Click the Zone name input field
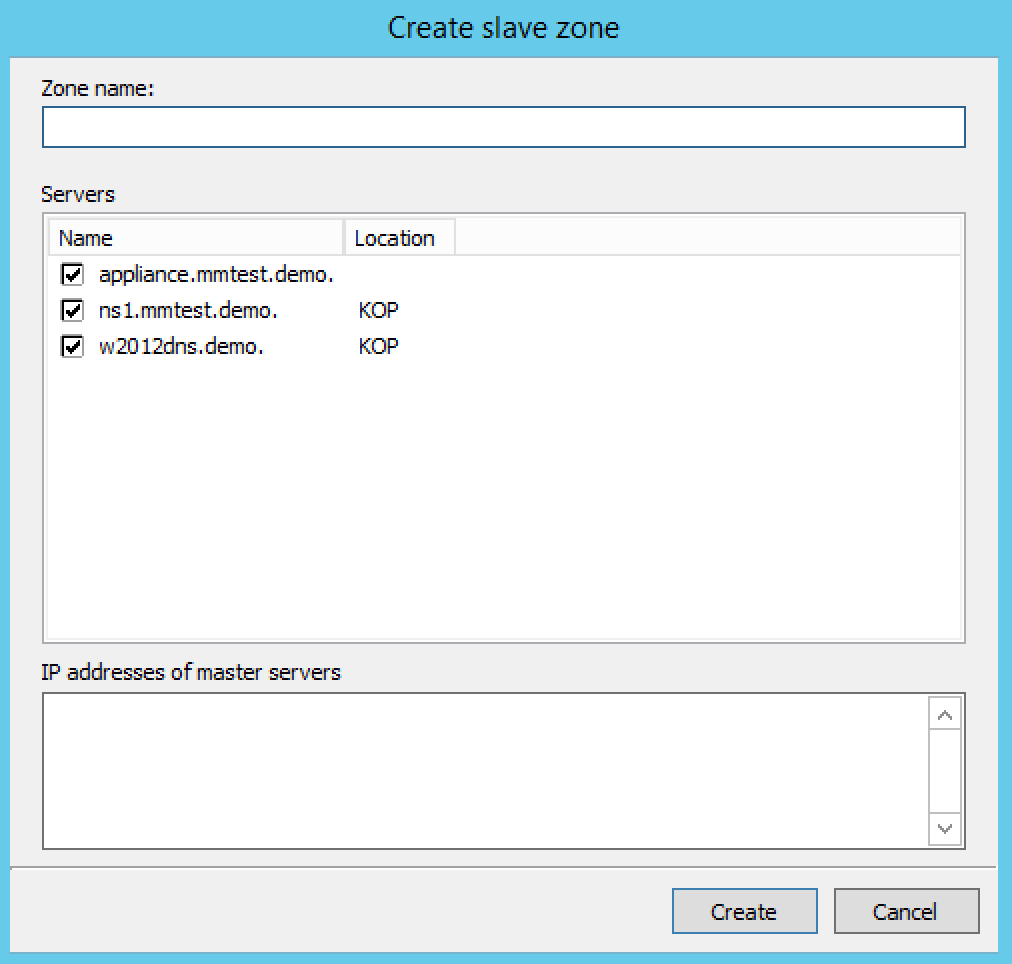This screenshot has width=1012, height=964. tap(503, 127)
